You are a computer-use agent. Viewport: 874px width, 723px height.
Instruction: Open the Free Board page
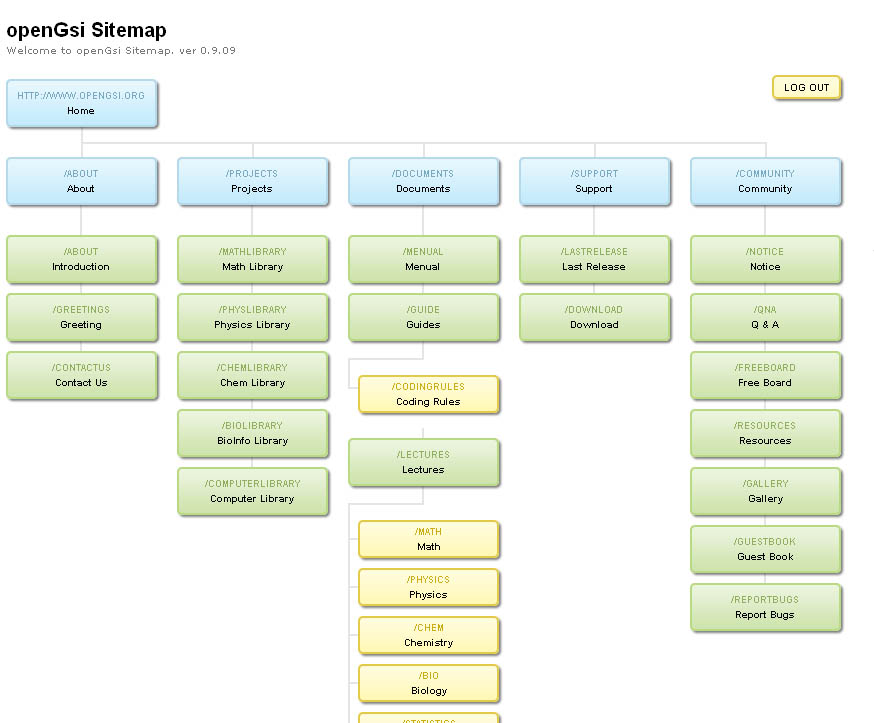coord(766,375)
